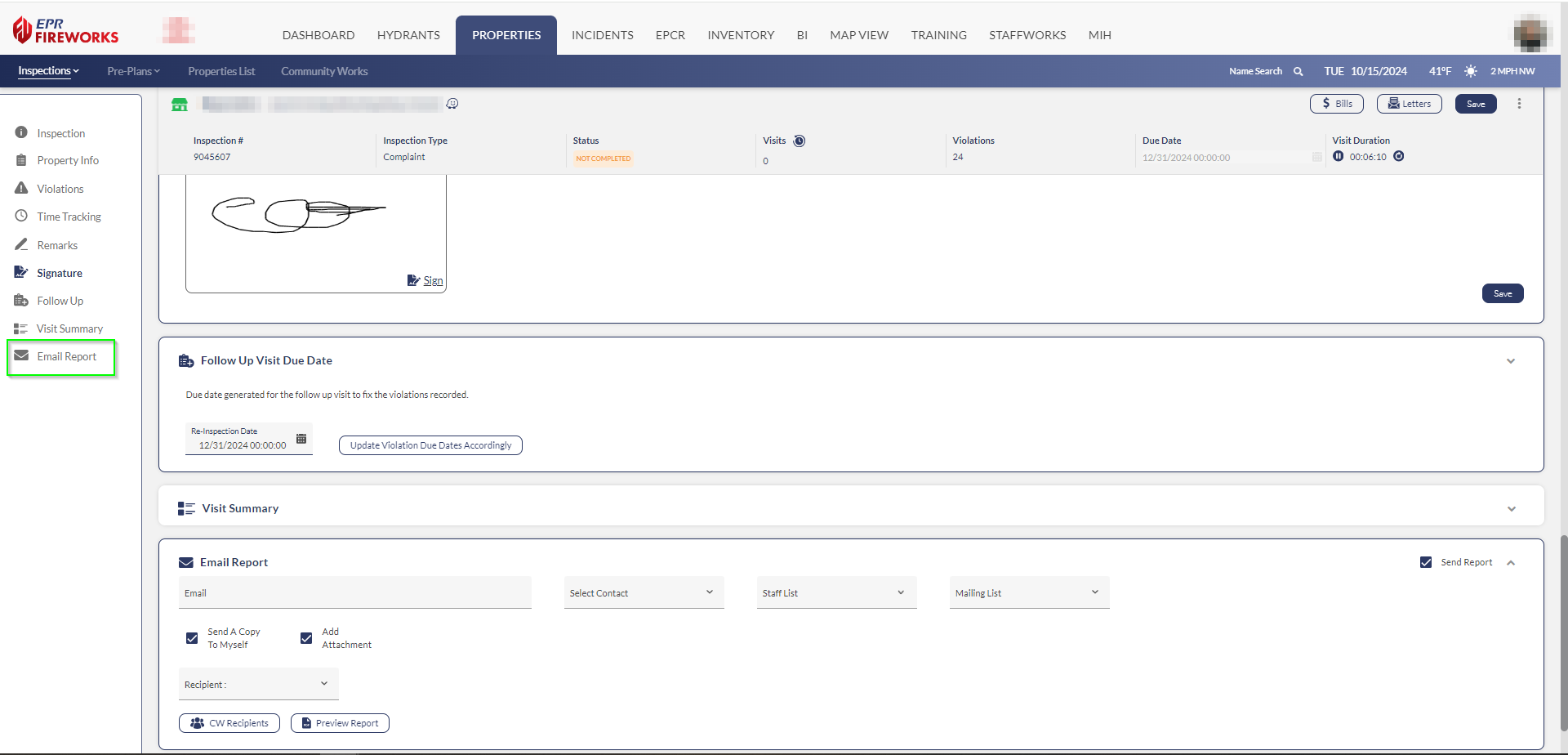Click the Sign pen icon under signature
Screen dimensions: 1568x755
click(x=413, y=280)
